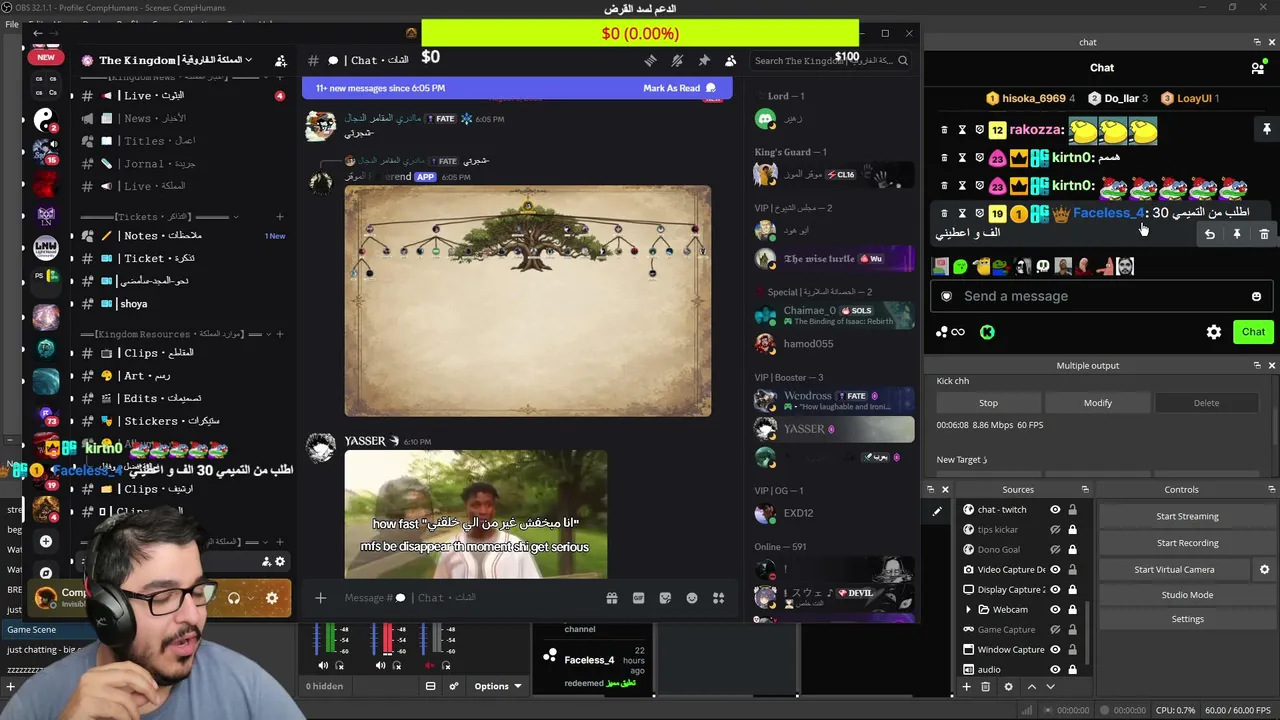The width and height of the screenshot is (1280, 720).
Task: Open Discord emoji picker in message bar
Action: coord(692,598)
